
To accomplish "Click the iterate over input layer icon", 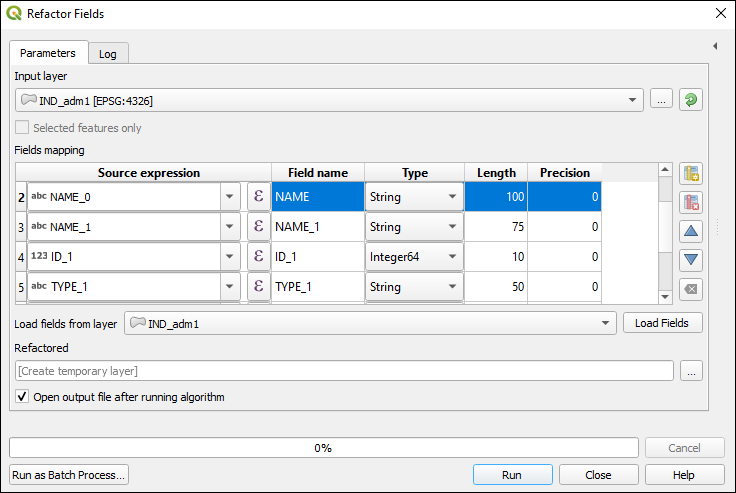I will click(x=691, y=100).
